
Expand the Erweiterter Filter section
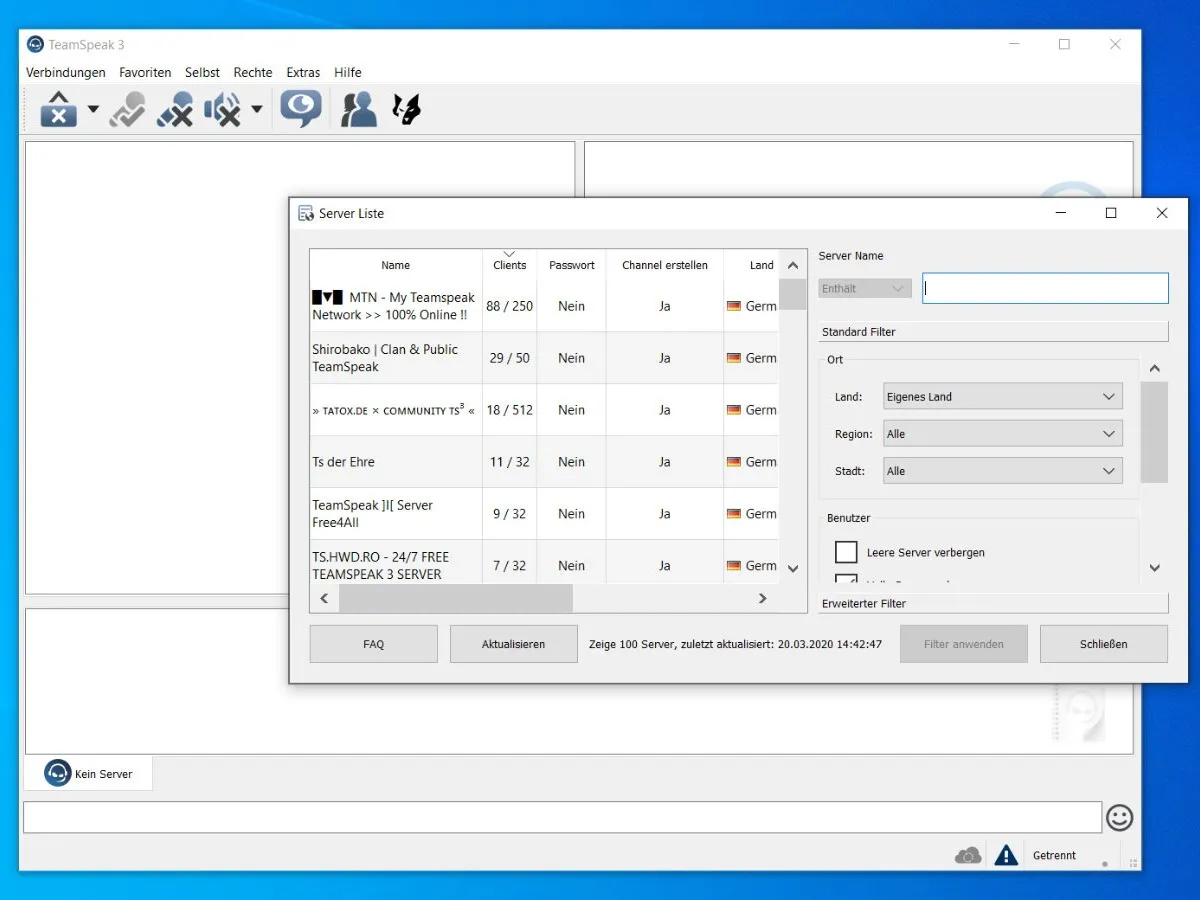pyautogui.click(x=993, y=603)
